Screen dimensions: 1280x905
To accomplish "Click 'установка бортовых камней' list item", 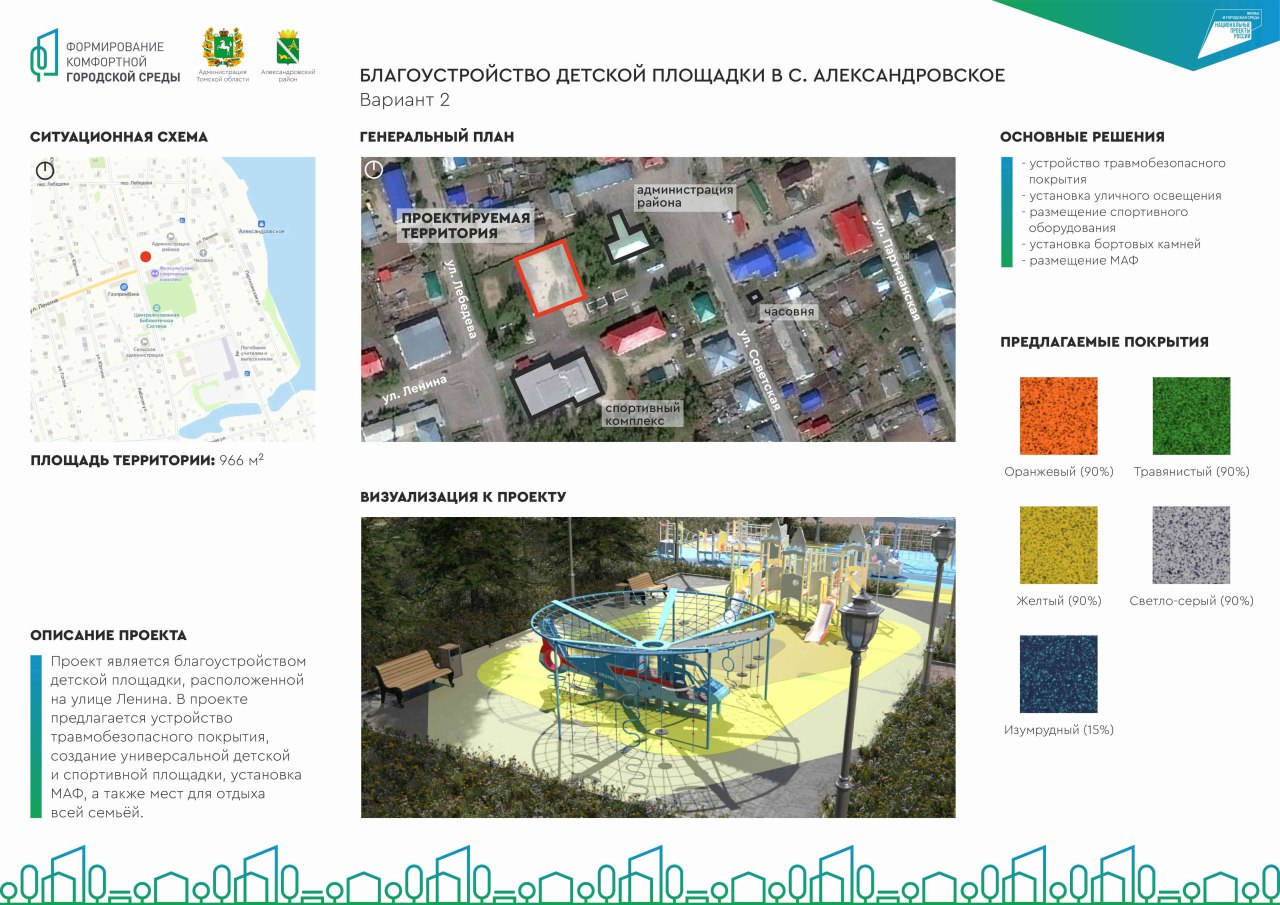I will [x=1114, y=244].
